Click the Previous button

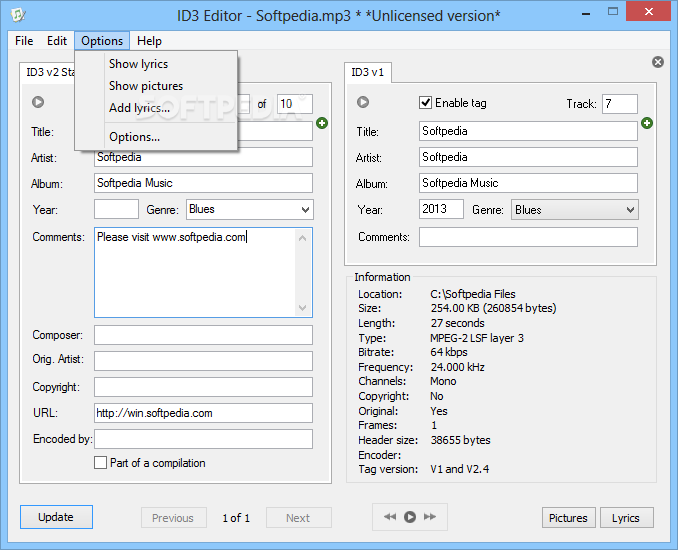coord(174,518)
